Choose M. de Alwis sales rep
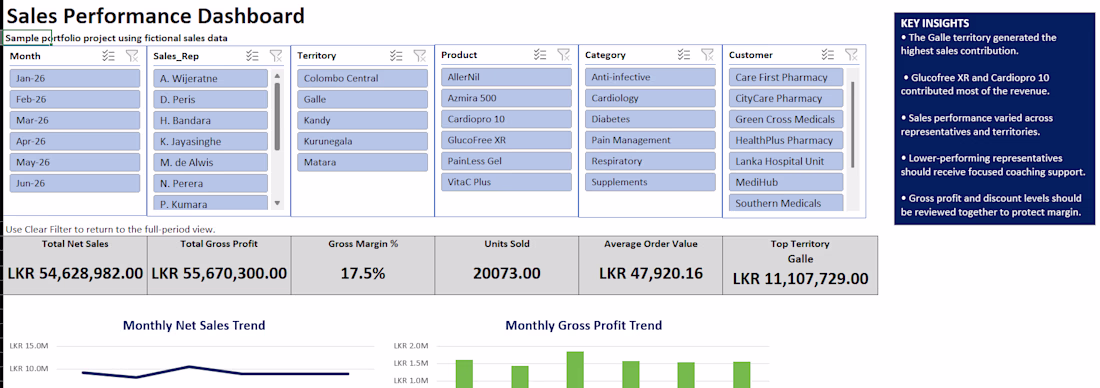Screen dimensions: 1100x388 [210, 163]
